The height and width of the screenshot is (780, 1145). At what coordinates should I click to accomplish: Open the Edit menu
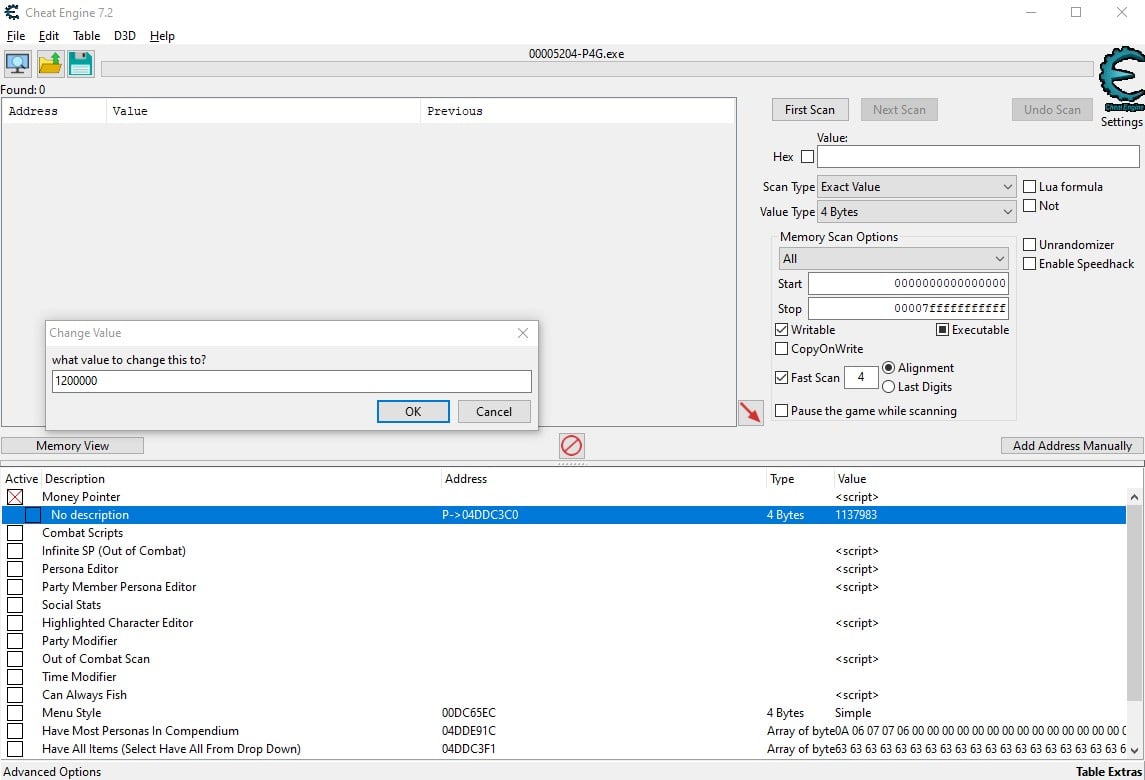coord(49,36)
